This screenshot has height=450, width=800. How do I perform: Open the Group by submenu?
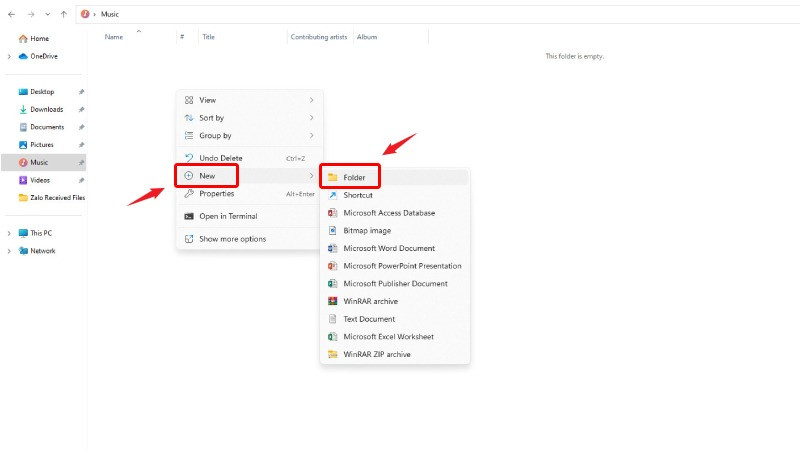click(249, 136)
